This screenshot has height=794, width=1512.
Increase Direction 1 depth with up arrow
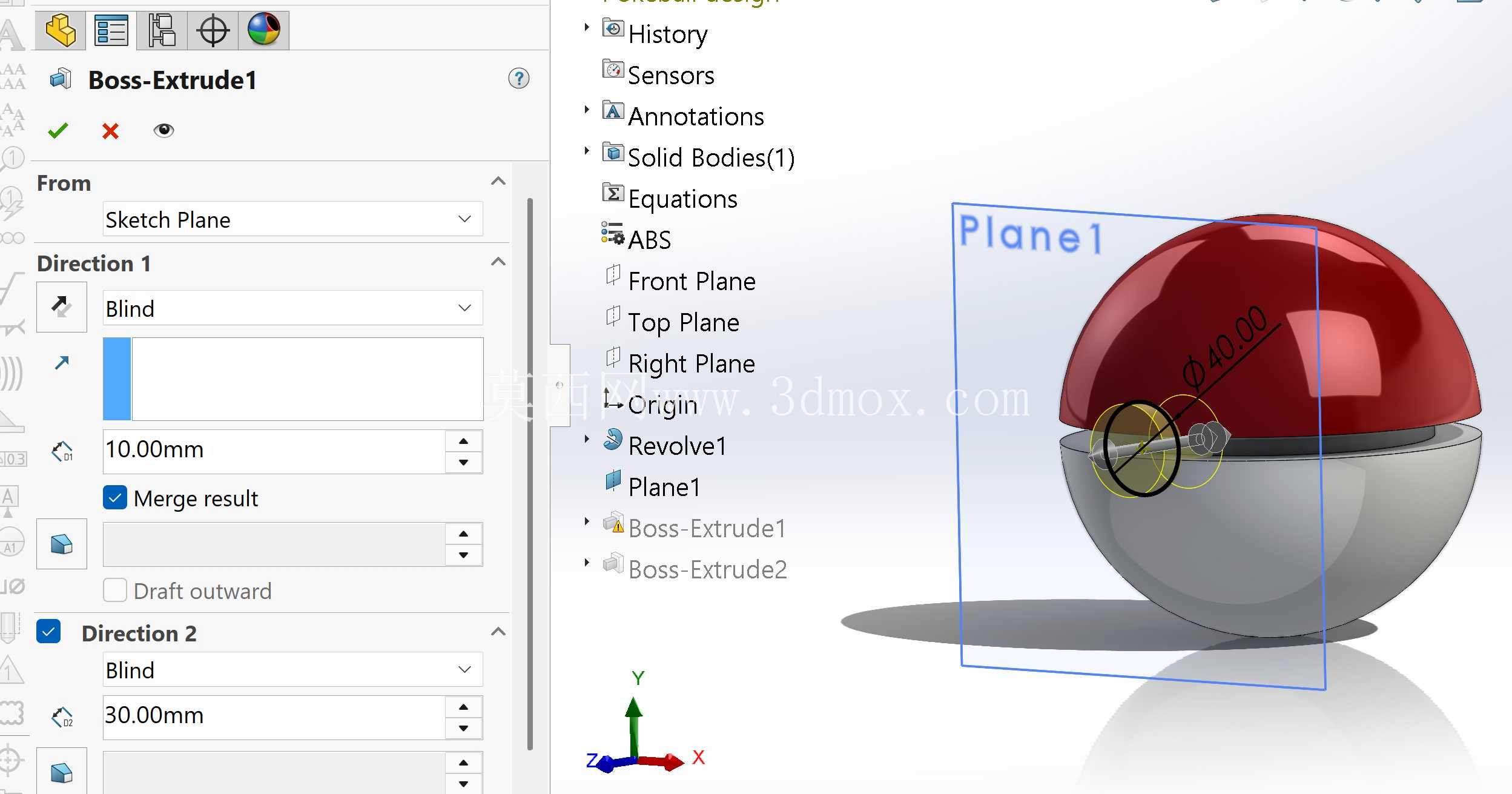(x=463, y=441)
